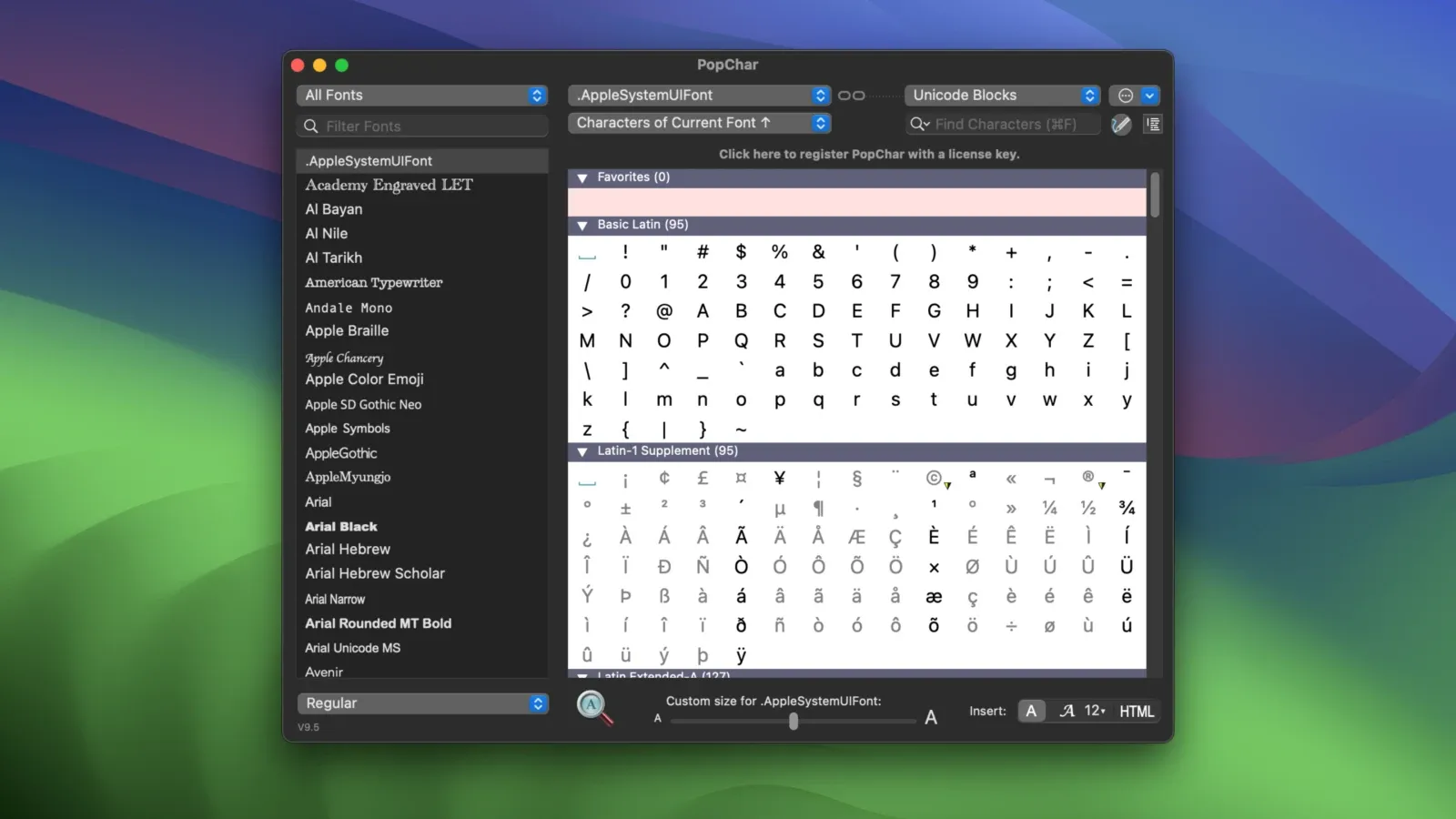The width and height of the screenshot is (1456, 819).
Task: Switch insert mode to HTML
Action: (1137, 712)
